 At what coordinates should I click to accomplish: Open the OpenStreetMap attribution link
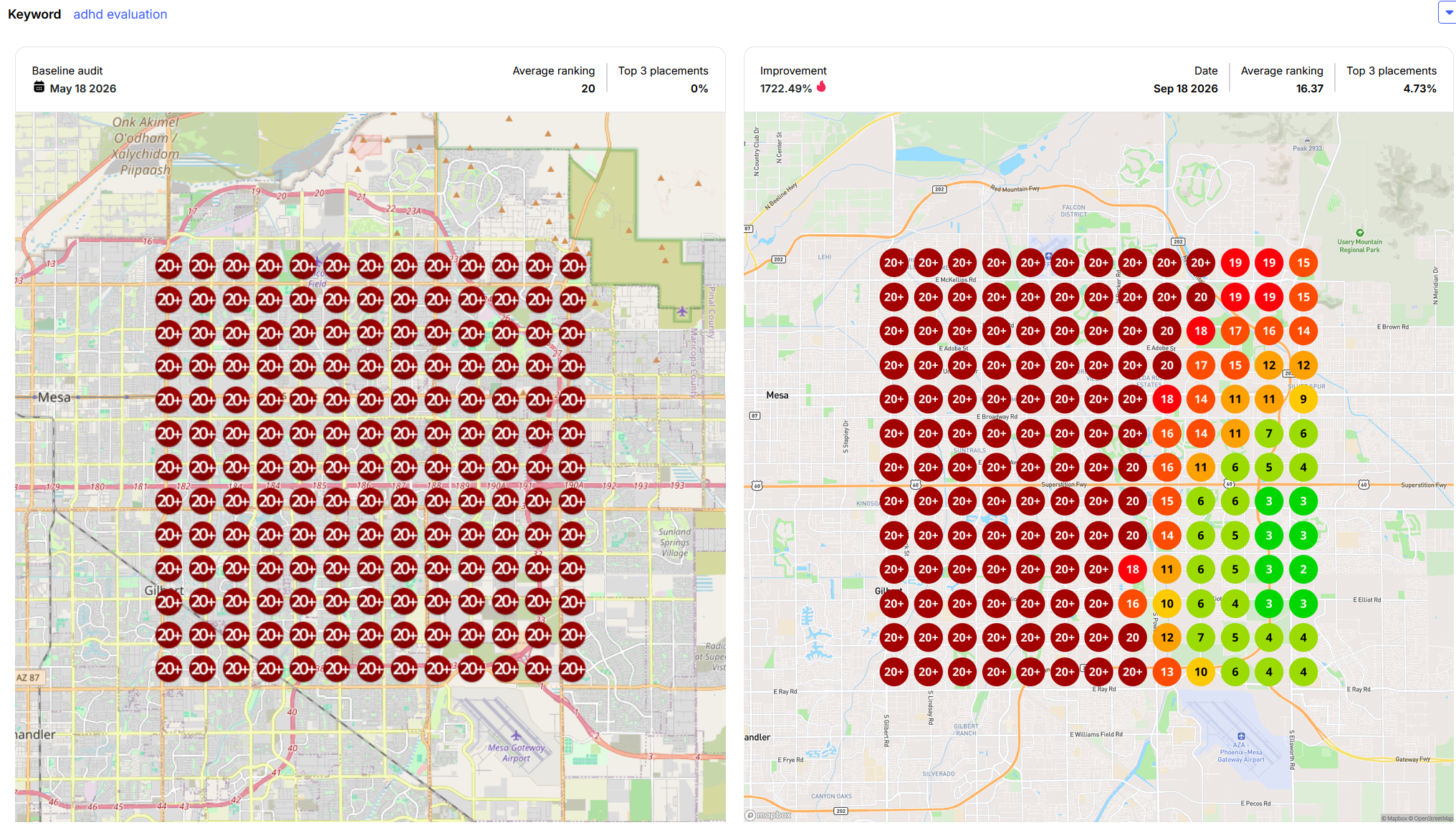[1432, 819]
